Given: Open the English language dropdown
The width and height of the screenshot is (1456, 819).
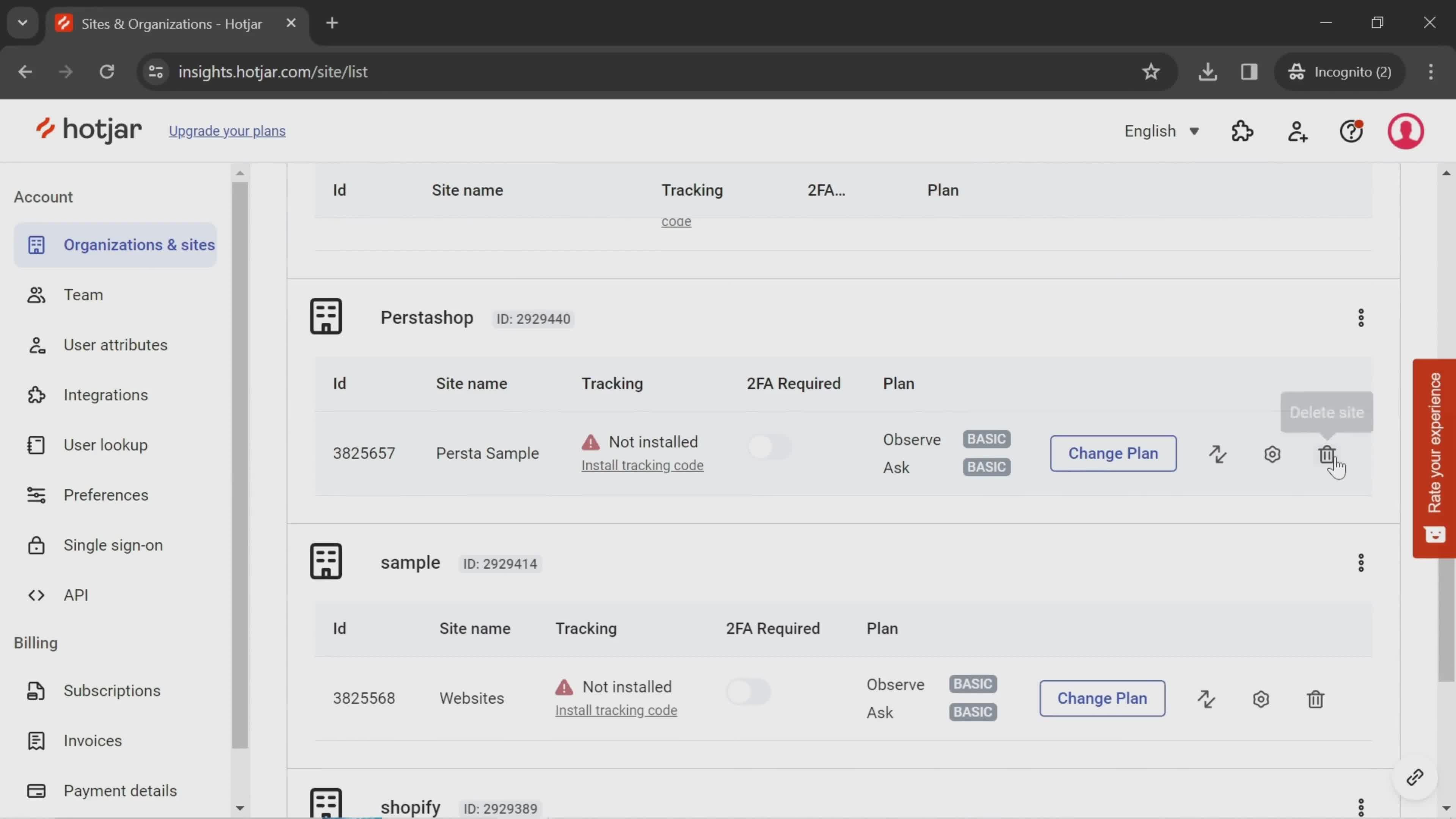Looking at the screenshot, I should [x=1161, y=131].
